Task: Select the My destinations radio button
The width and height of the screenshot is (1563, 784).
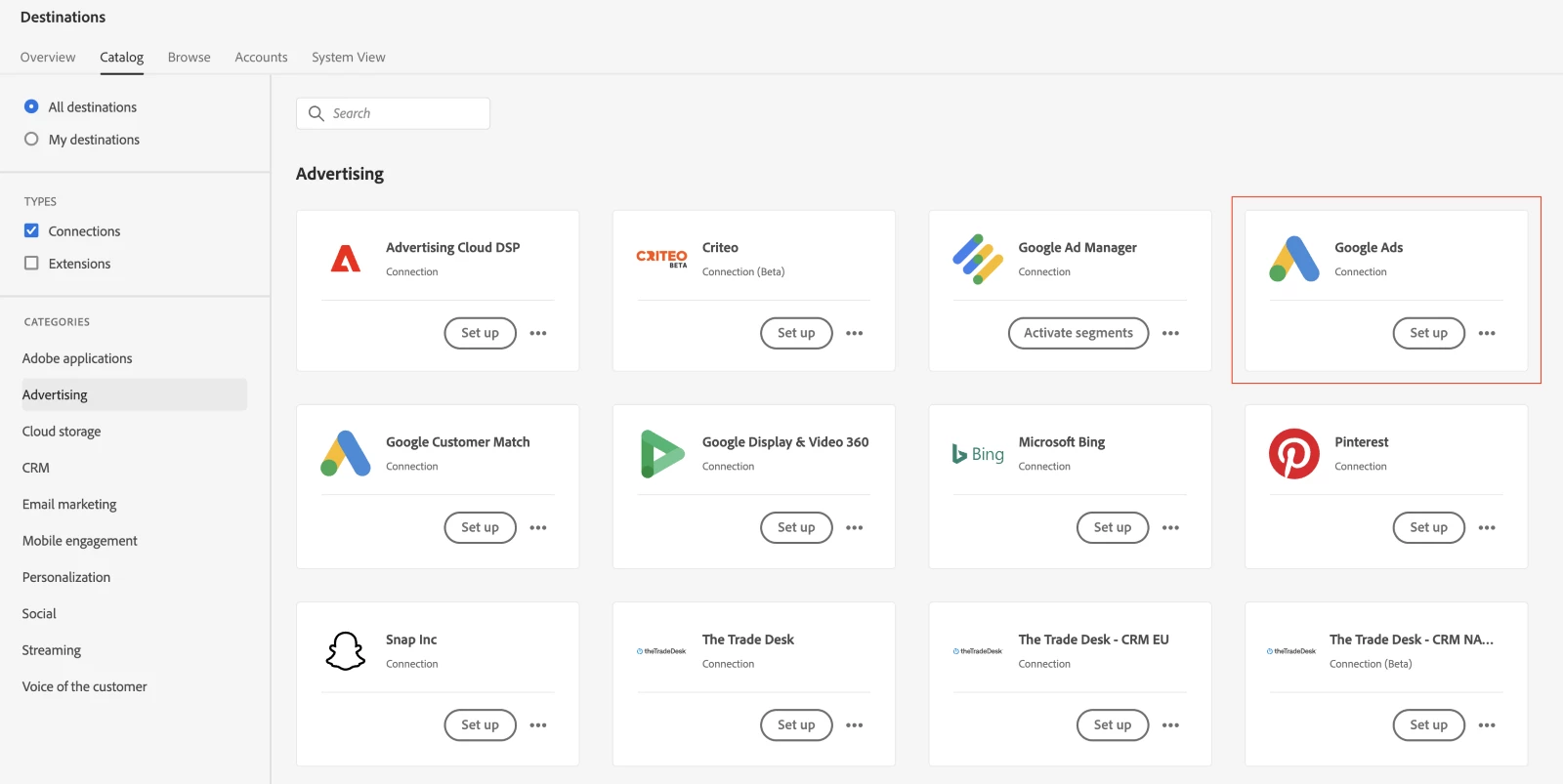Action: pos(31,139)
